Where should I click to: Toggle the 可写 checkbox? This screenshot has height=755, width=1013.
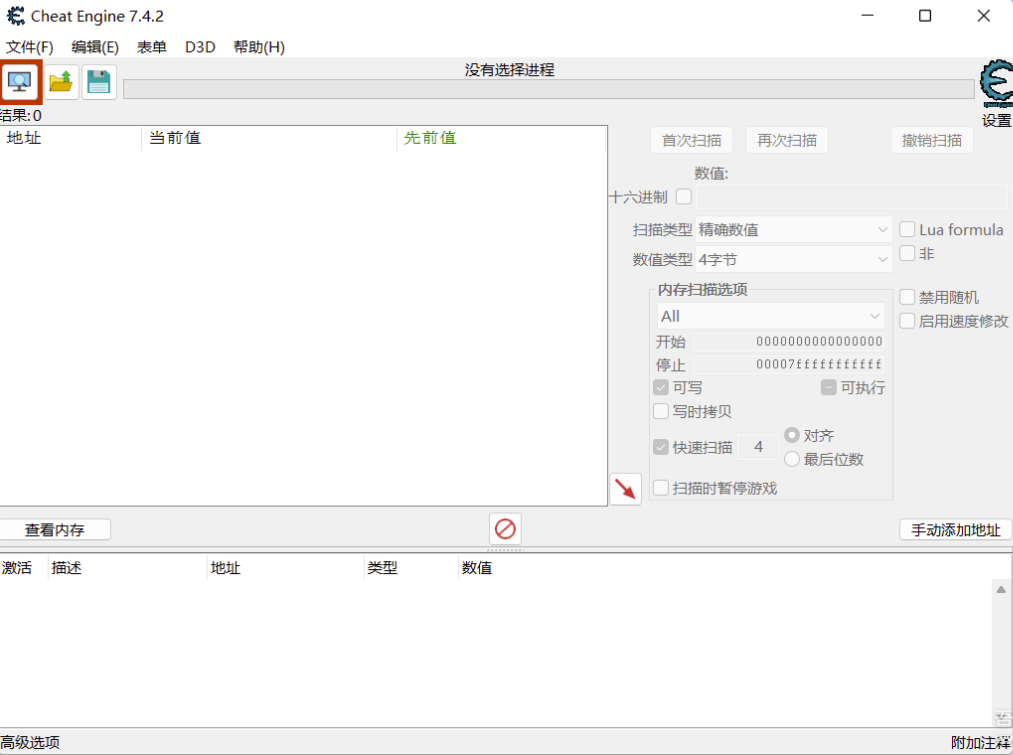click(x=660, y=388)
